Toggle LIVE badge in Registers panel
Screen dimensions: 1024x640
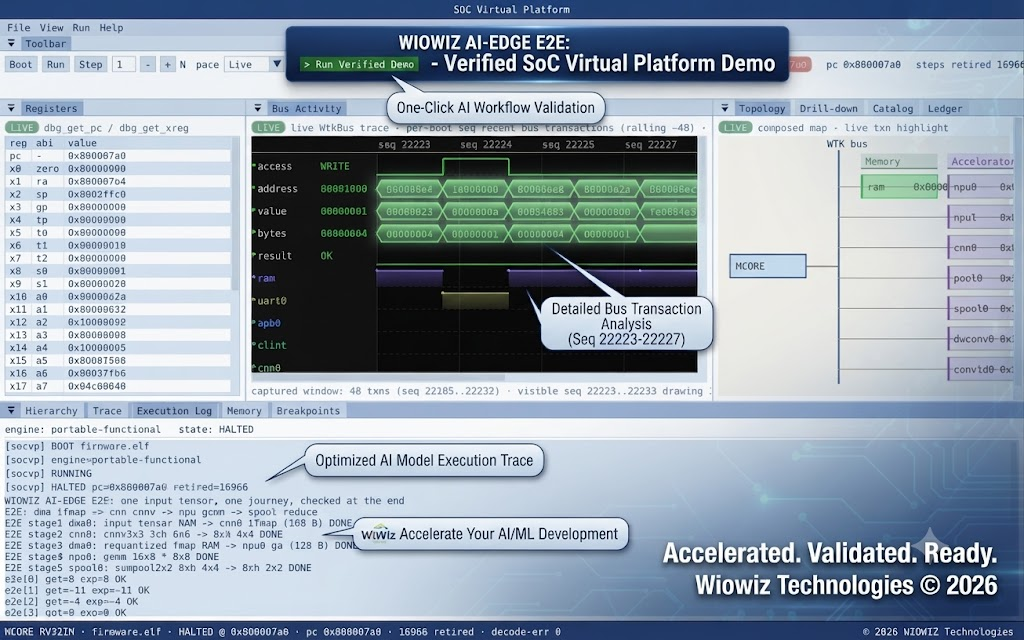tap(22, 127)
